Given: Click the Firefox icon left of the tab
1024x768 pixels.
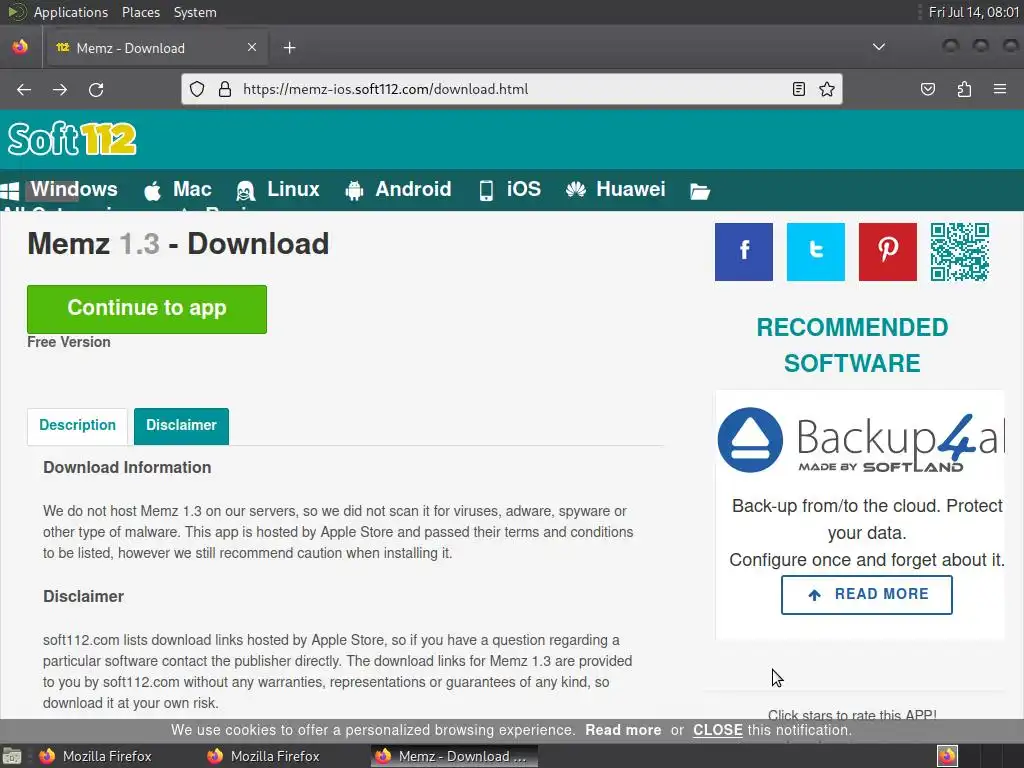Looking at the screenshot, I should pos(20,47).
